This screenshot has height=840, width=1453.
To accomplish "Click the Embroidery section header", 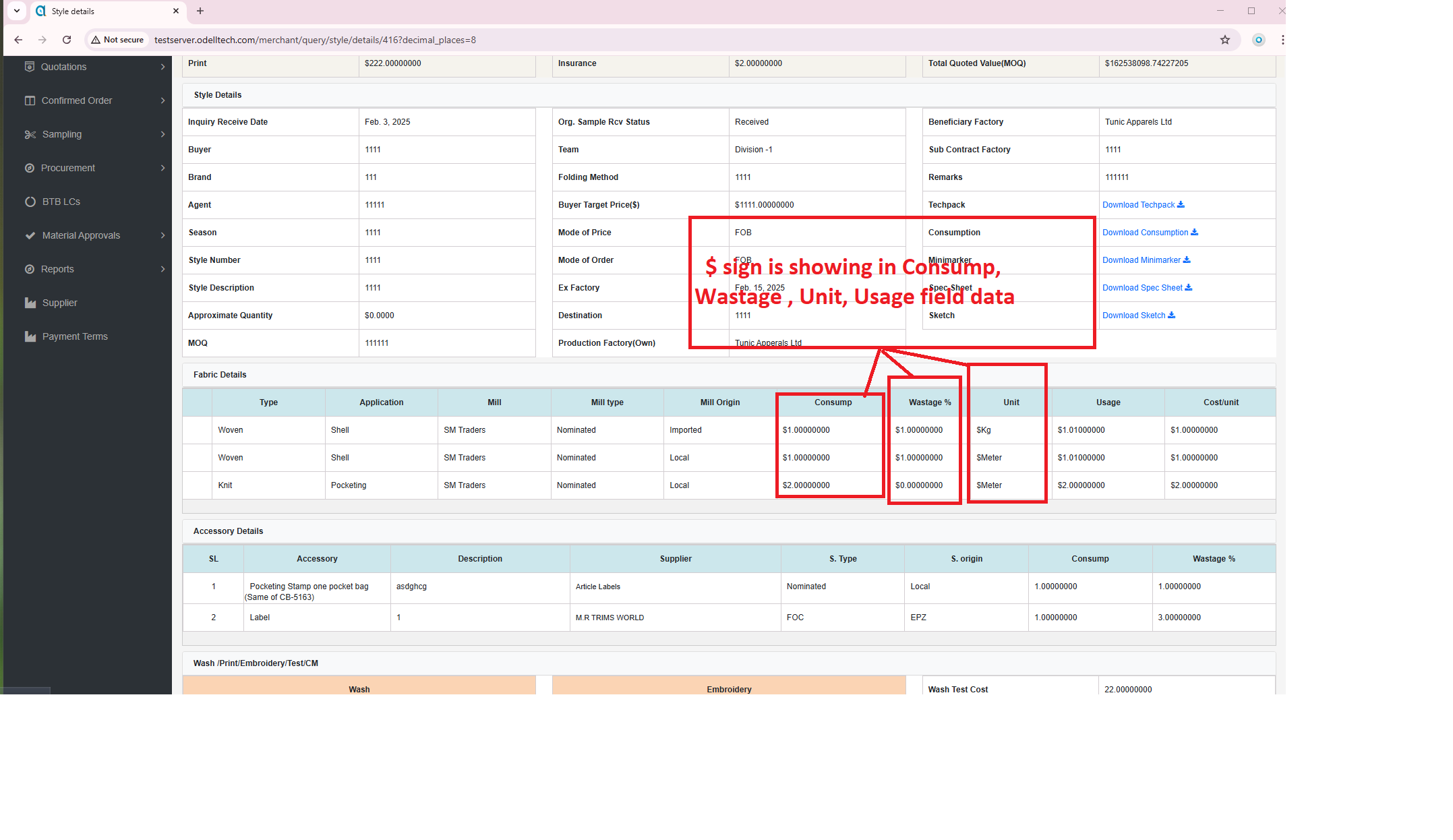I will point(729,686).
